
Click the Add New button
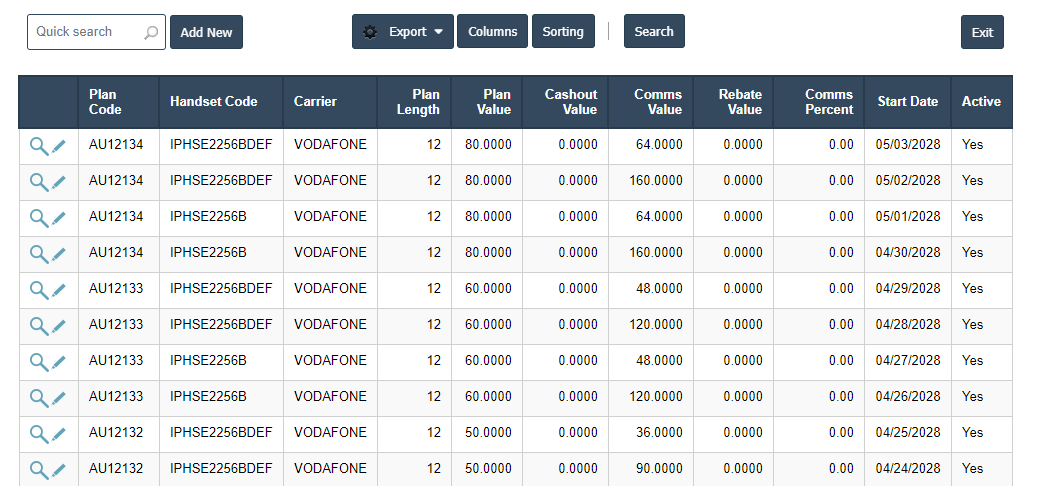point(206,32)
